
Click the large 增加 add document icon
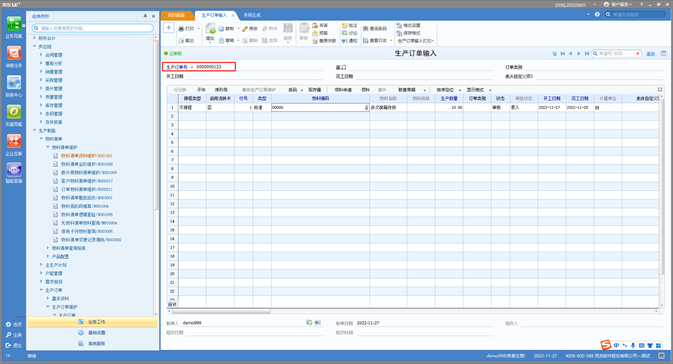tap(210, 29)
